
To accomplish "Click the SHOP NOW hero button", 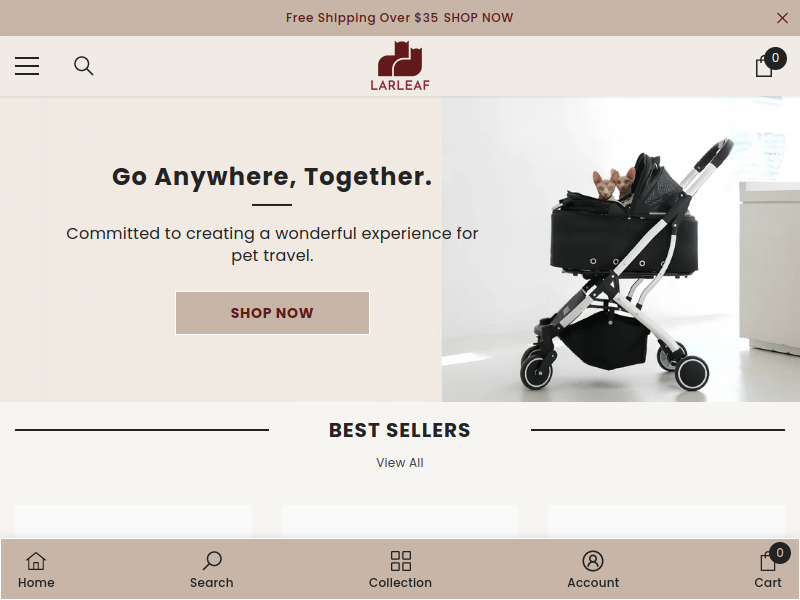I will 272,313.
